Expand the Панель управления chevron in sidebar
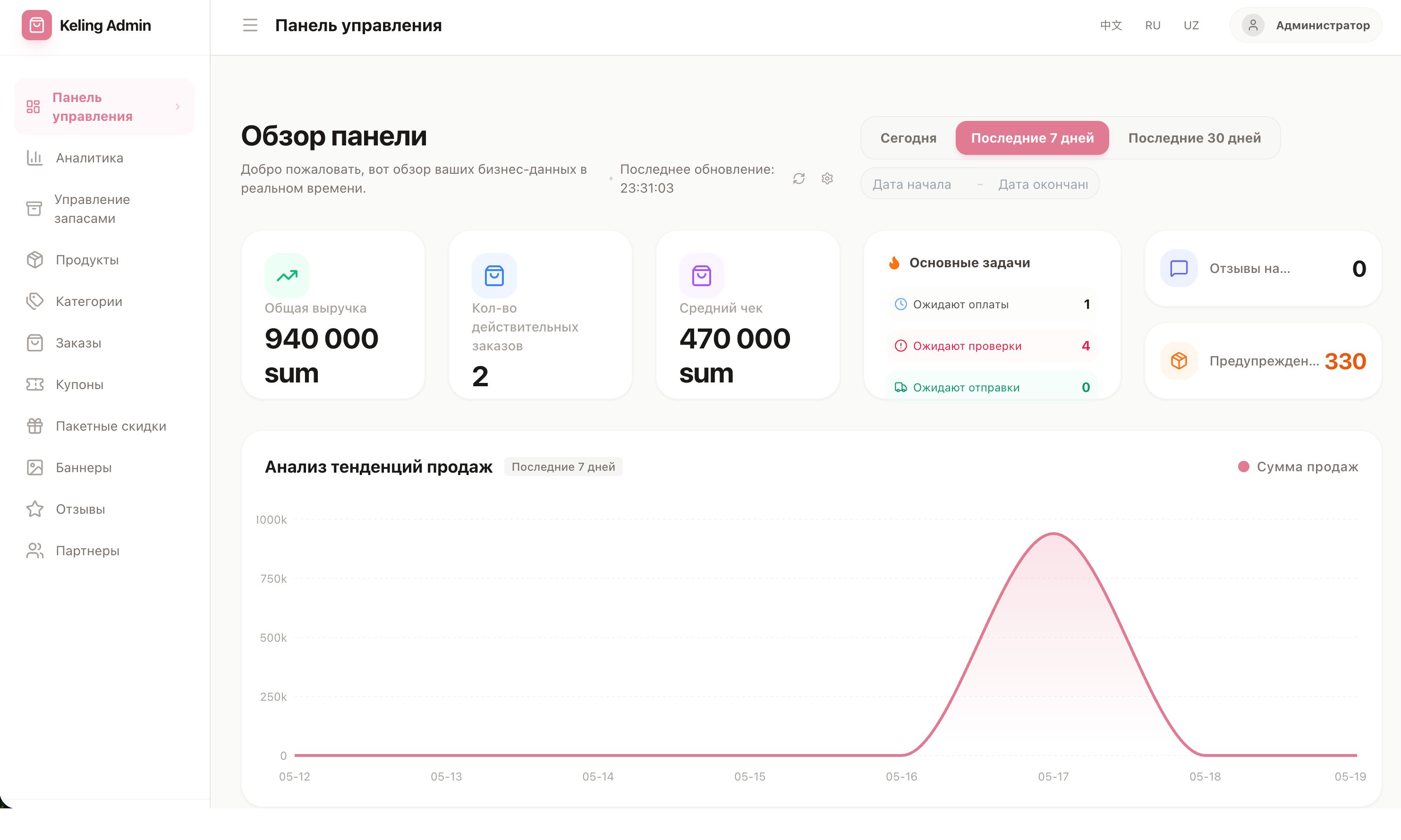 pyautogui.click(x=177, y=106)
